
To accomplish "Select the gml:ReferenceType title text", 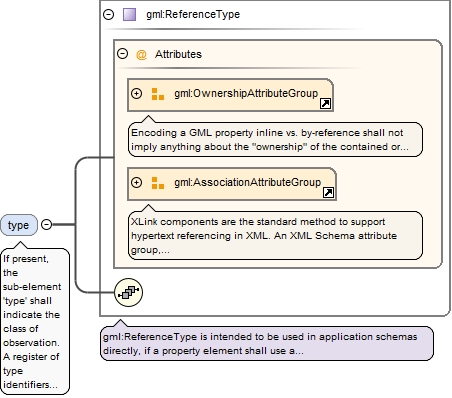I will click(193, 14).
